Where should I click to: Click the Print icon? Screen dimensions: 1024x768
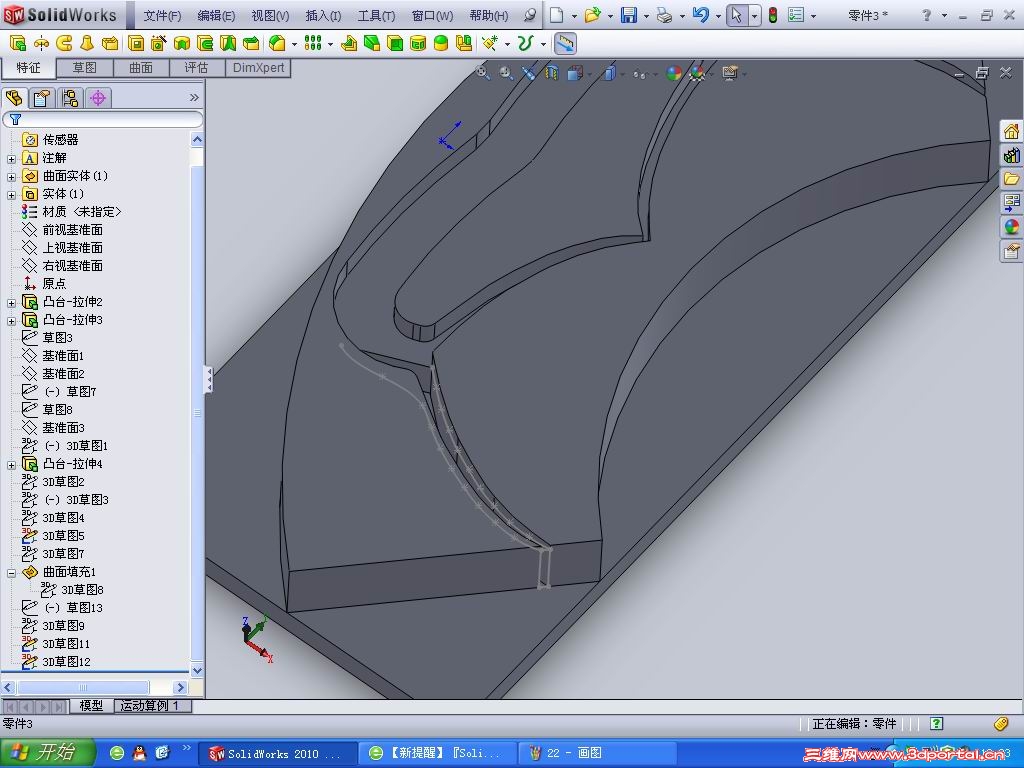coord(664,15)
